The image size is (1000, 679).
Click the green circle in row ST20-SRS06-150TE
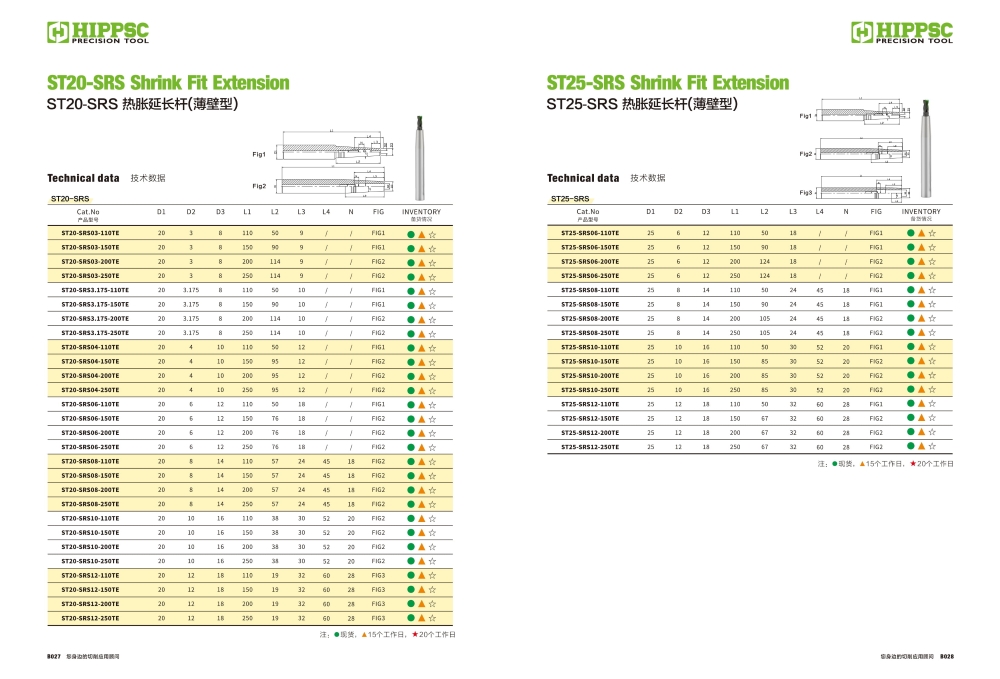(x=411, y=419)
